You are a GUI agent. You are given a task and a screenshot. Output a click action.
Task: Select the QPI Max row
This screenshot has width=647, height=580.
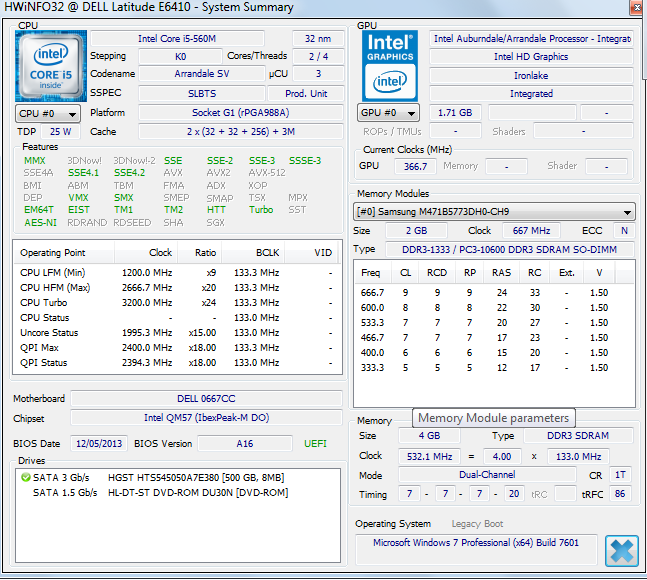click(177, 348)
